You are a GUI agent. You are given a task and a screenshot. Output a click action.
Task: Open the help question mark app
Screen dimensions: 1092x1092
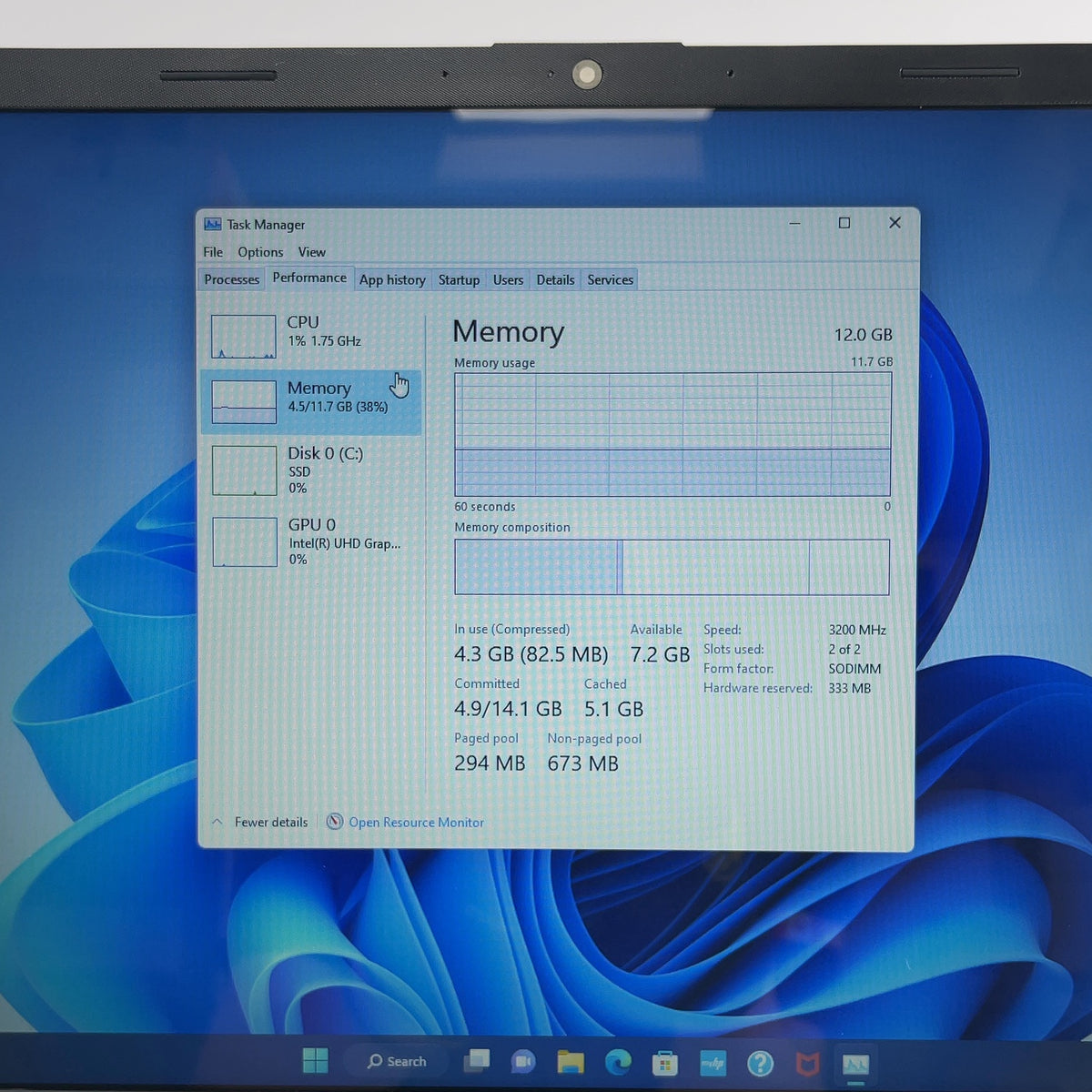(760, 1062)
